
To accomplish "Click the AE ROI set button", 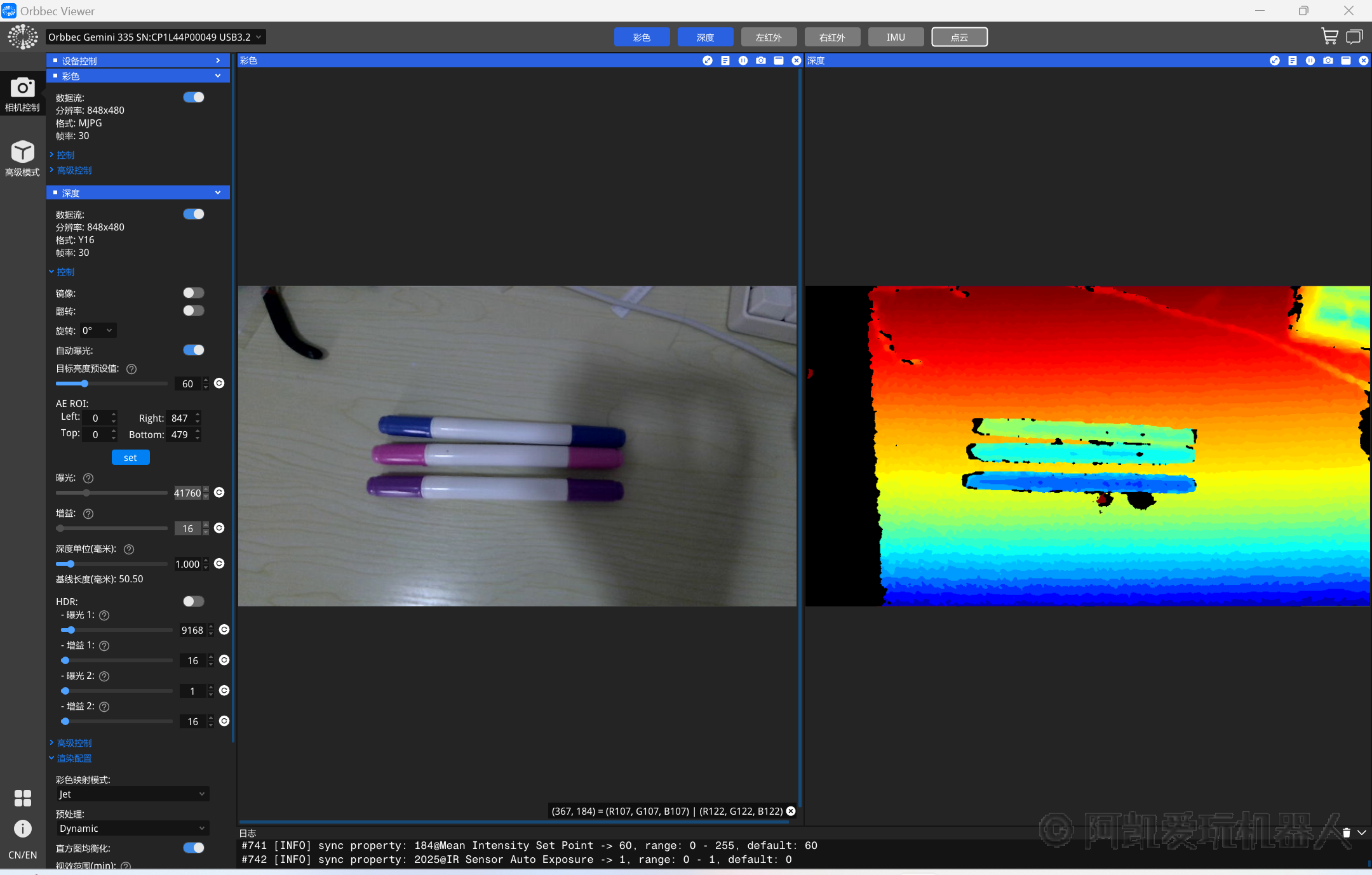I will (x=130, y=457).
